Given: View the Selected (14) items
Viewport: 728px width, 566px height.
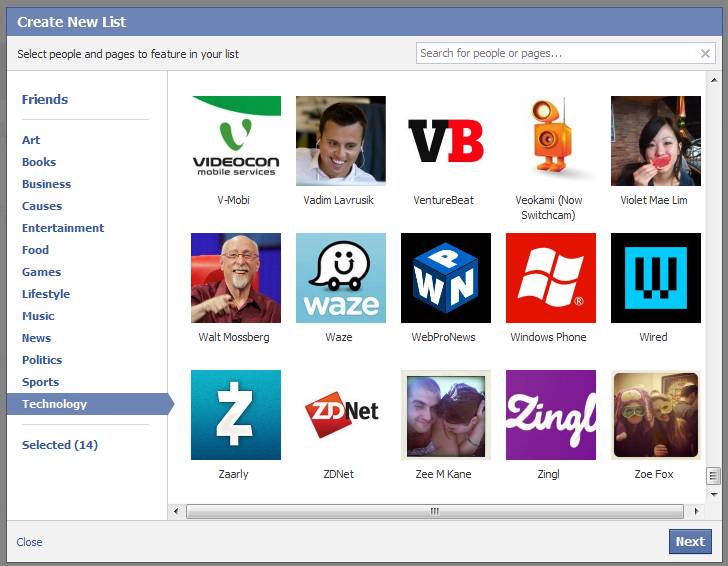Looking at the screenshot, I should 60,445.
